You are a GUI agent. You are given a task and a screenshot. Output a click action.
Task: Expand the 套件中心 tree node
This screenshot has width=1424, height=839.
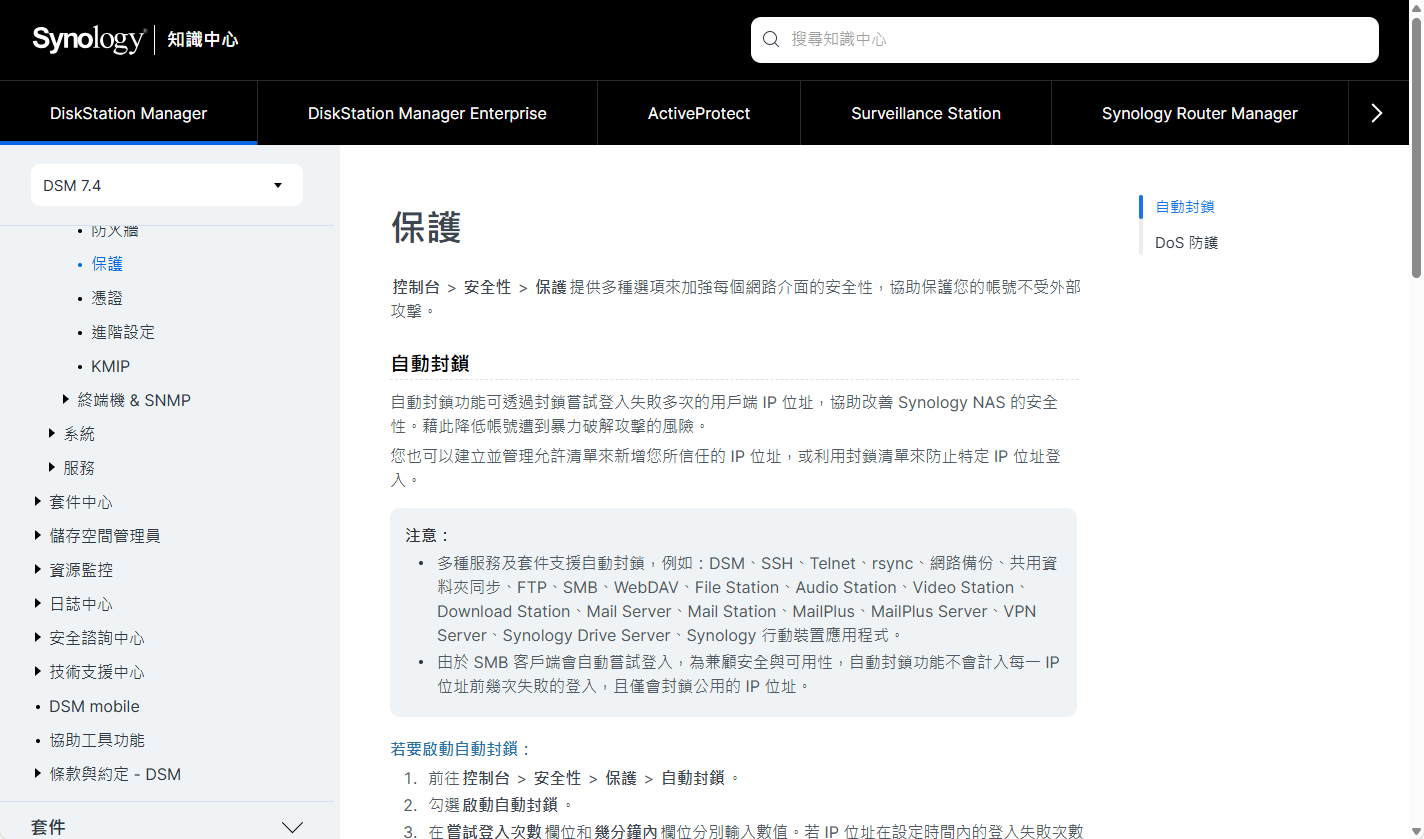tap(38, 501)
